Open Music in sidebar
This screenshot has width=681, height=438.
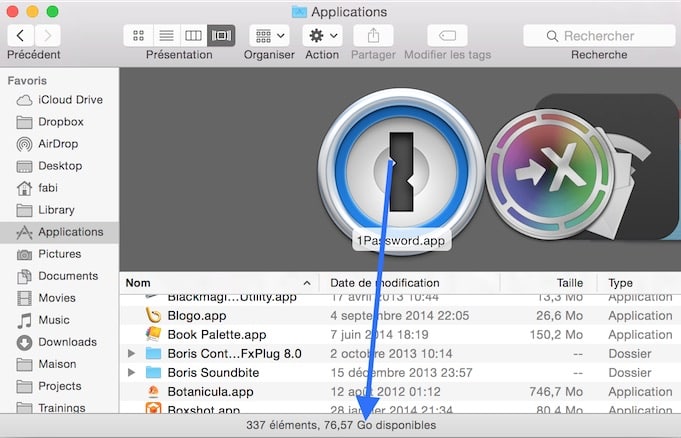pyautogui.click(x=60, y=320)
